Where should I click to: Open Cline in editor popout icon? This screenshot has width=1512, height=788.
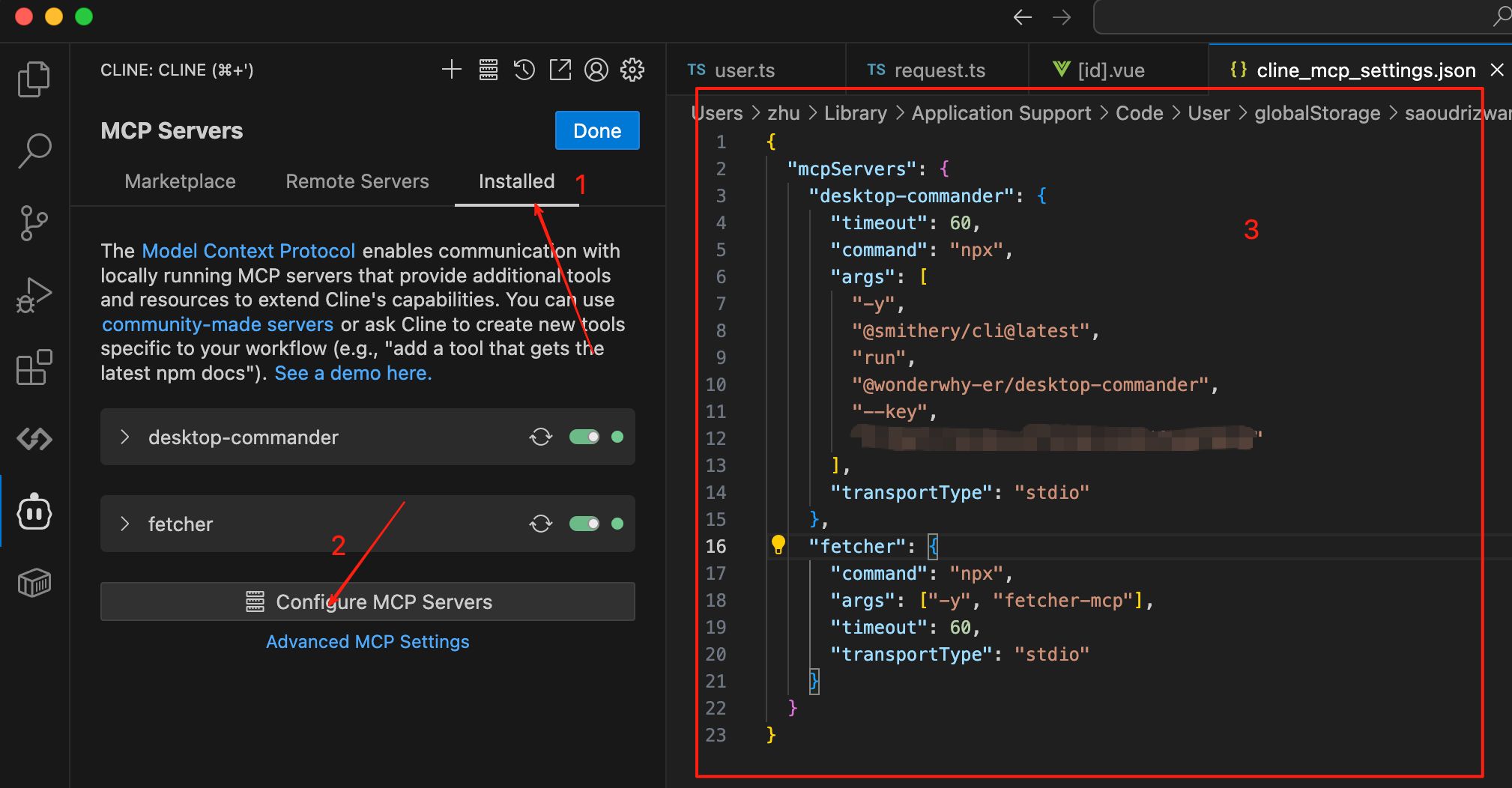pos(560,70)
